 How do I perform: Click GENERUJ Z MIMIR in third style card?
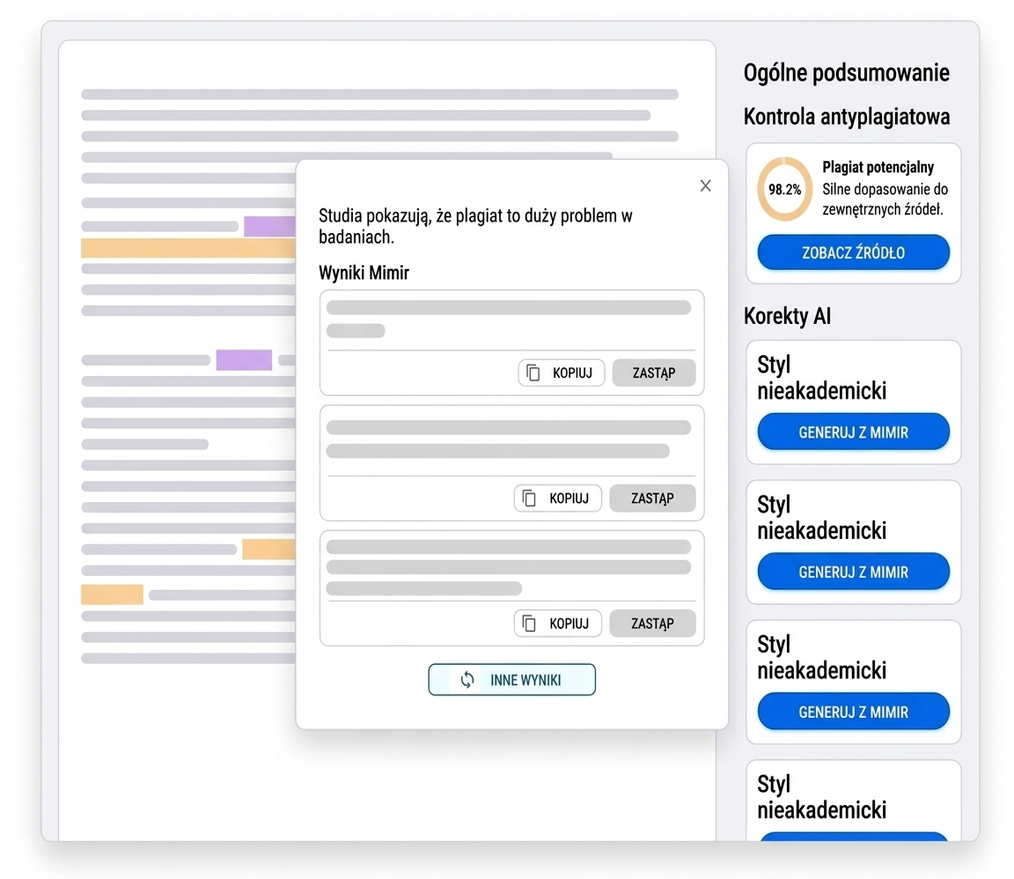(x=853, y=711)
